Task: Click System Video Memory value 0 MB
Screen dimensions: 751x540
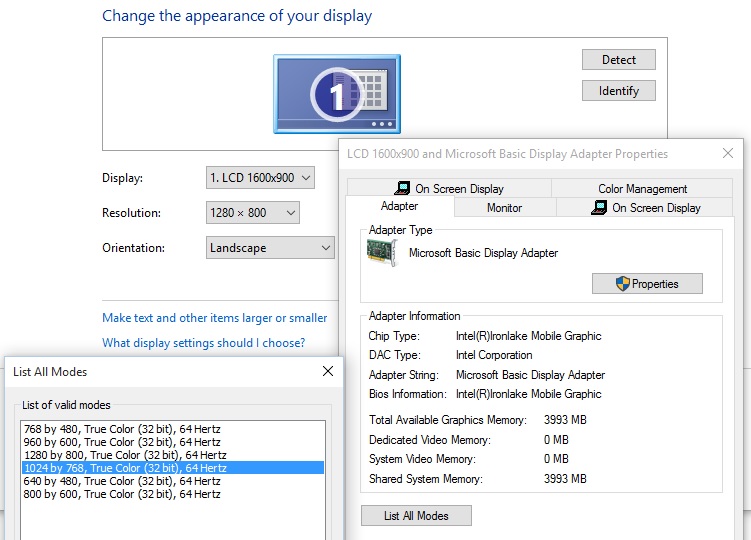Action: pyautogui.click(x=556, y=459)
